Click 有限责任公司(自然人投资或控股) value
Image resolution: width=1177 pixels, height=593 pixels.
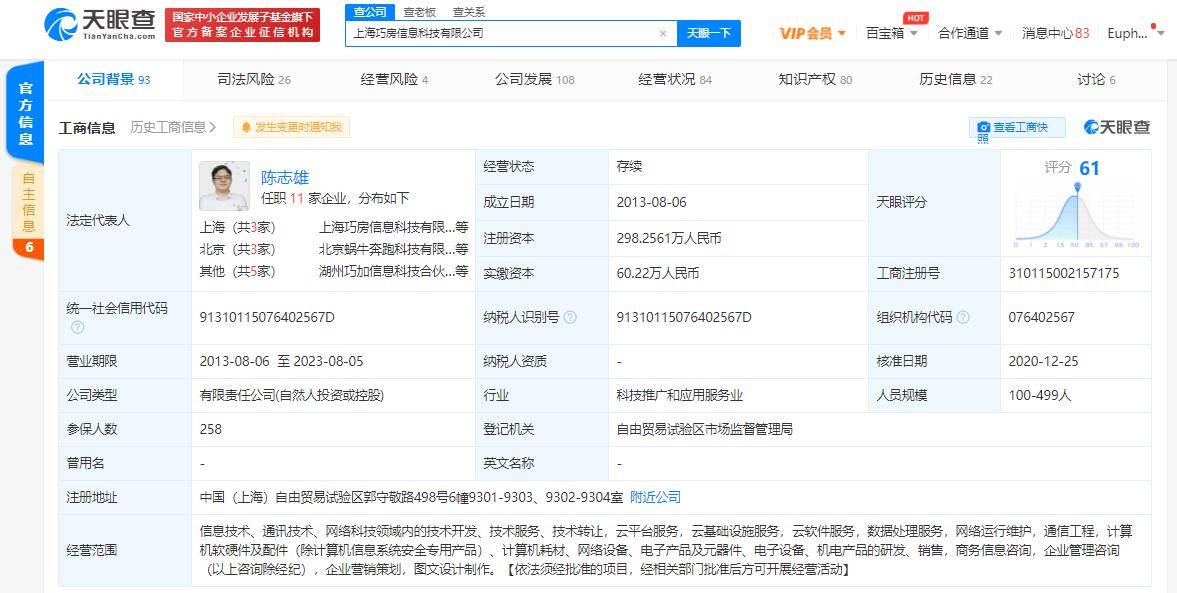tap(292, 396)
